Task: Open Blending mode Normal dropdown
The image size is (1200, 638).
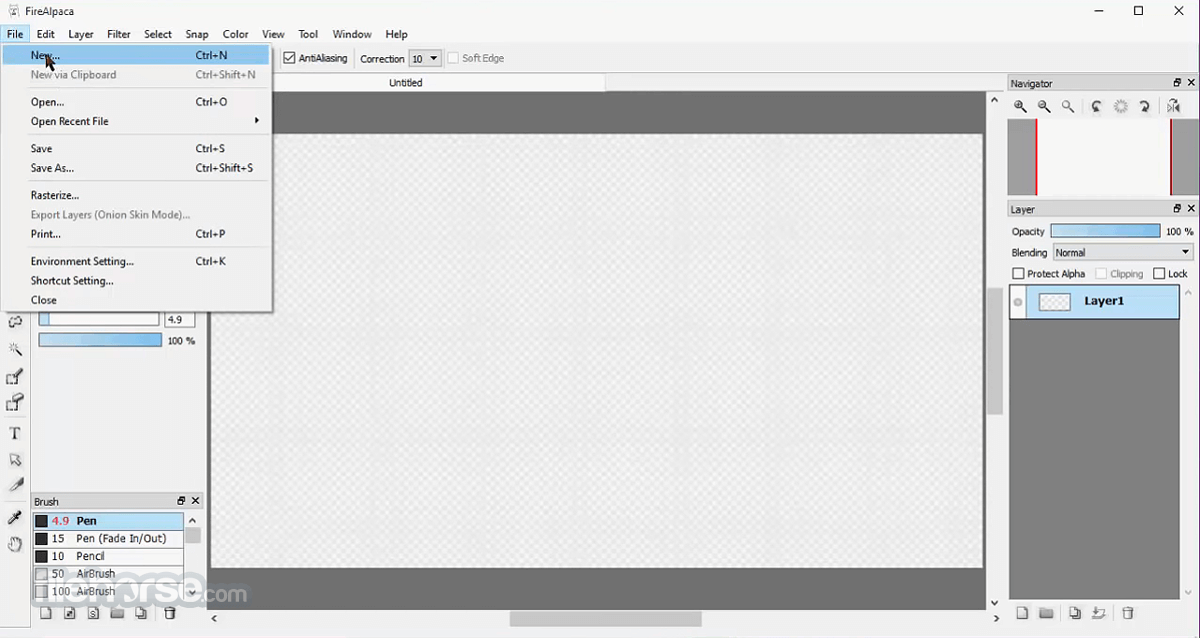Action: [1123, 253]
